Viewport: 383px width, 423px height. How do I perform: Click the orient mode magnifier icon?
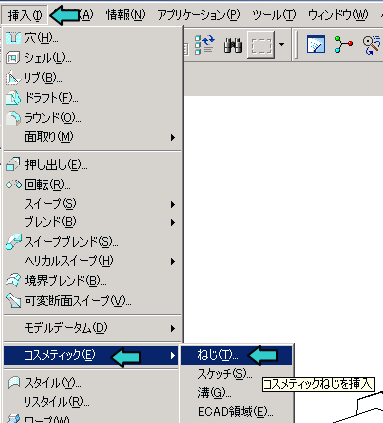[x=372, y=45]
